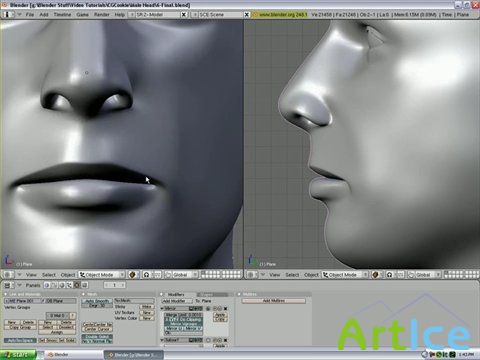Switch to the Object context button
Image resolution: width=480 pixels, height=360 pixels.
pos(69,285)
